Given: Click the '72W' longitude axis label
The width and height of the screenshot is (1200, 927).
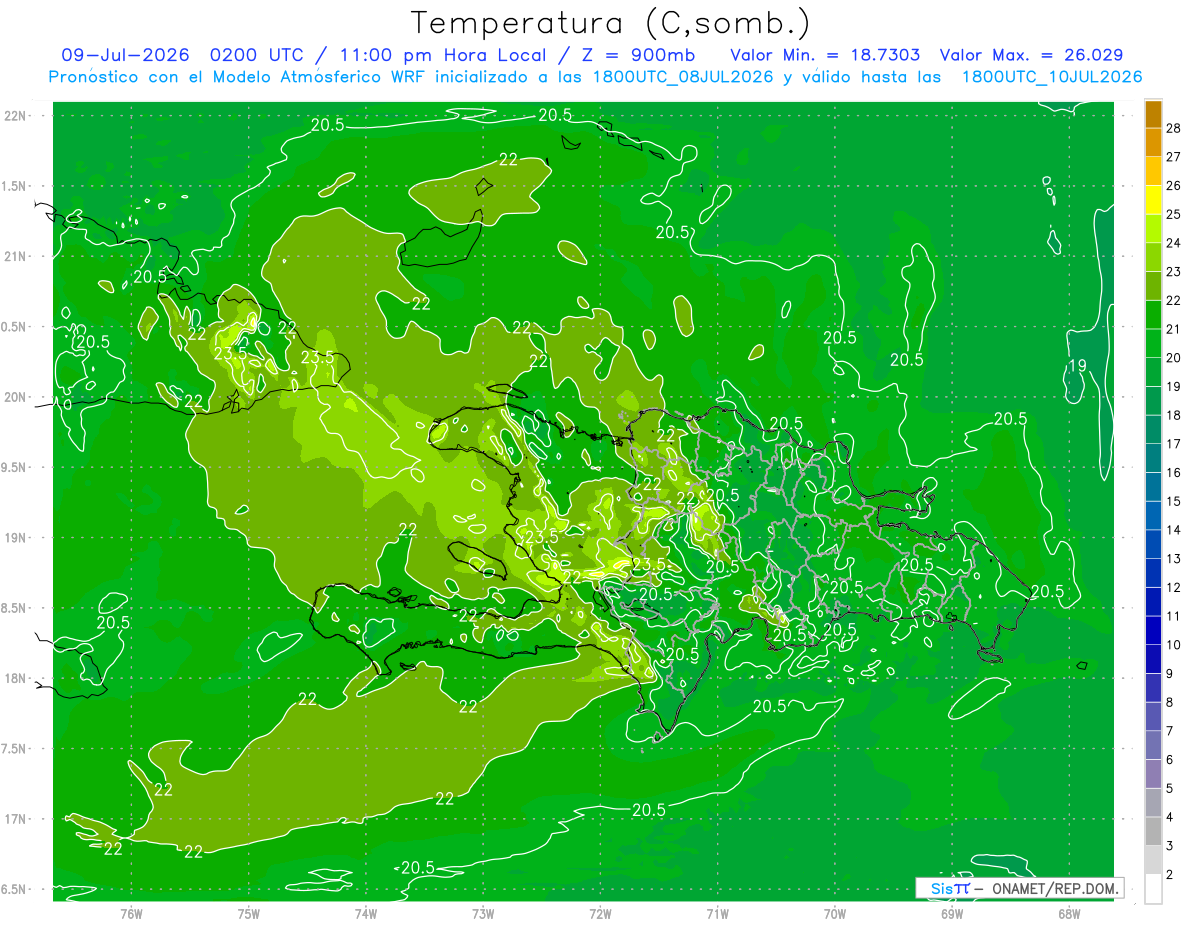Looking at the screenshot, I should click(x=600, y=913).
